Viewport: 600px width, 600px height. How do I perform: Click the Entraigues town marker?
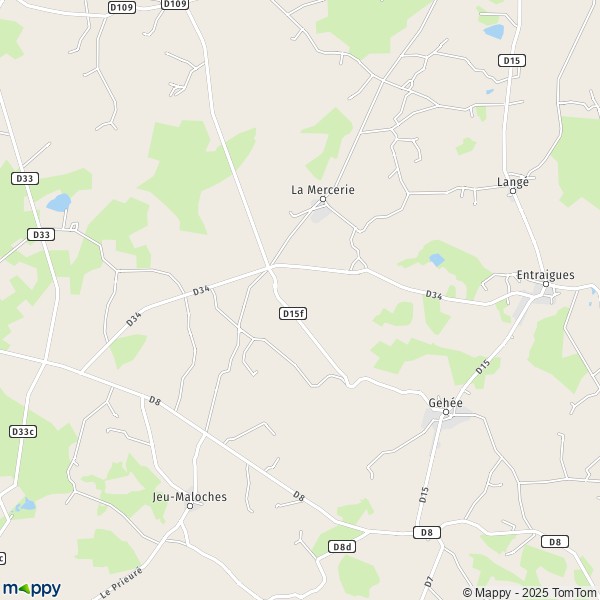coord(546,284)
